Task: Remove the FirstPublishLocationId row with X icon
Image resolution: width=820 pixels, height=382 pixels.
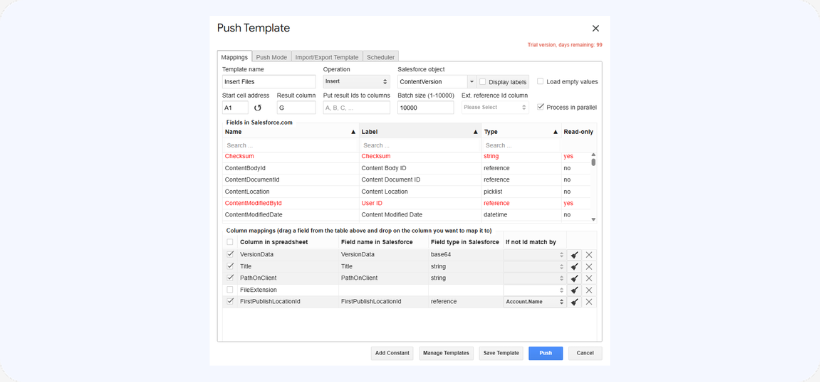Action: 589,302
